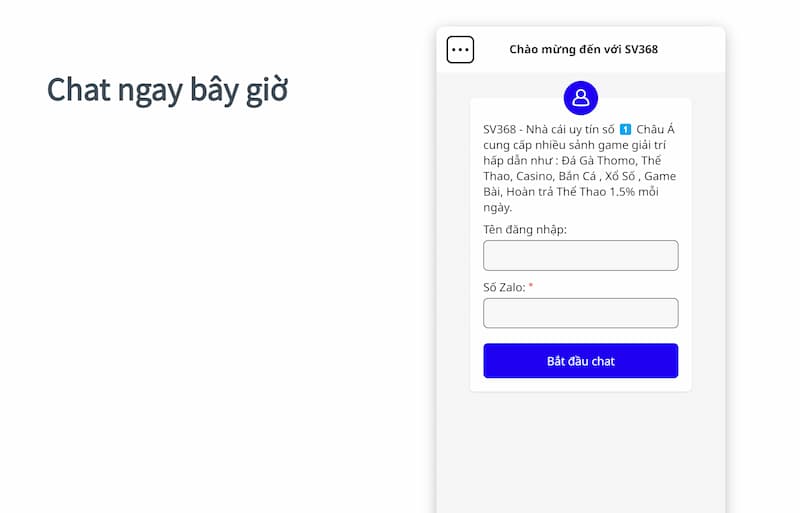Screen dimensions: 800x513
Task: Focus the Số Zalo input field
Action: [580, 313]
